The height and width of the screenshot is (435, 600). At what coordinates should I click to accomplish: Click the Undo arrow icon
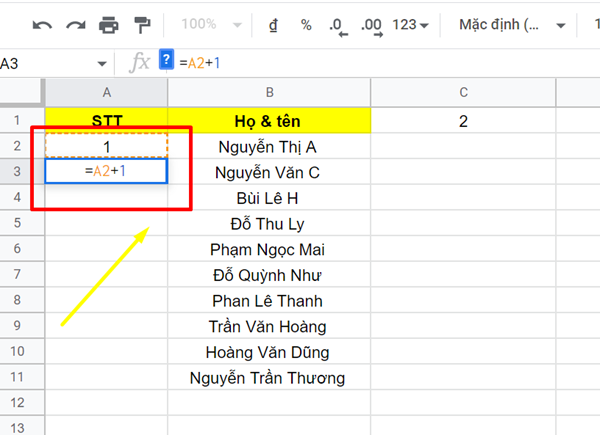coord(42,26)
